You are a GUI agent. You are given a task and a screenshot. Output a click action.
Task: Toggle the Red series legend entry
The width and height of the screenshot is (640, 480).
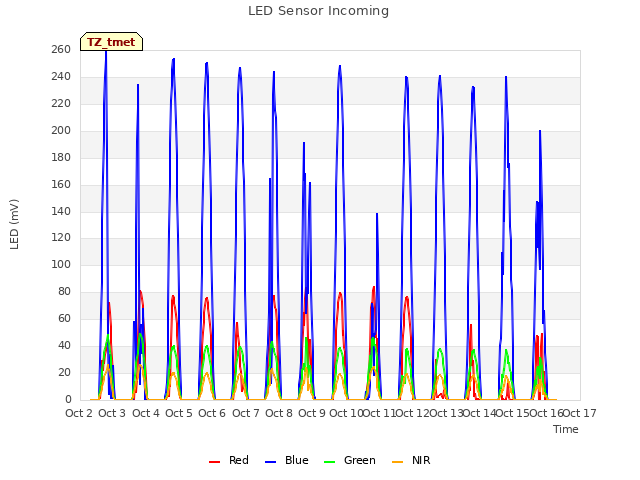(x=229, y=460)
